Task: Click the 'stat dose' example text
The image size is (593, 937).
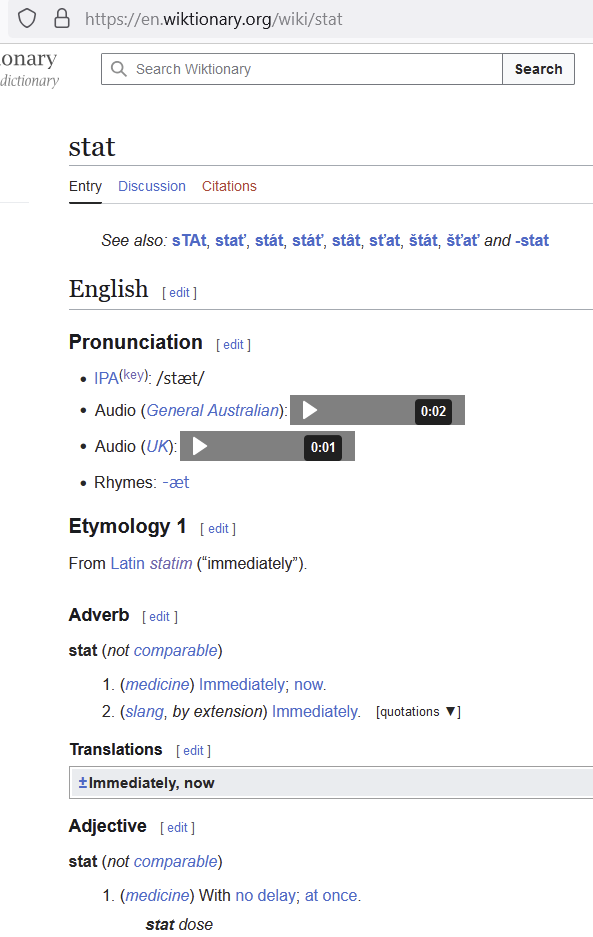Action: [179, 924]
